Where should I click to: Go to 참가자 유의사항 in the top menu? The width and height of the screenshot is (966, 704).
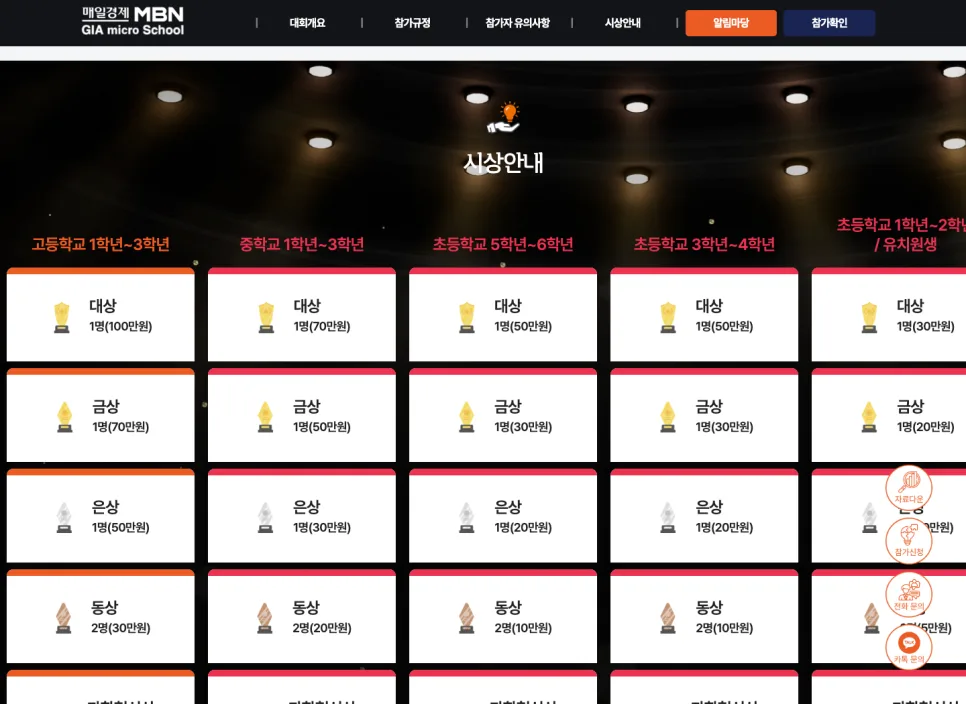(x=518, y=23)
